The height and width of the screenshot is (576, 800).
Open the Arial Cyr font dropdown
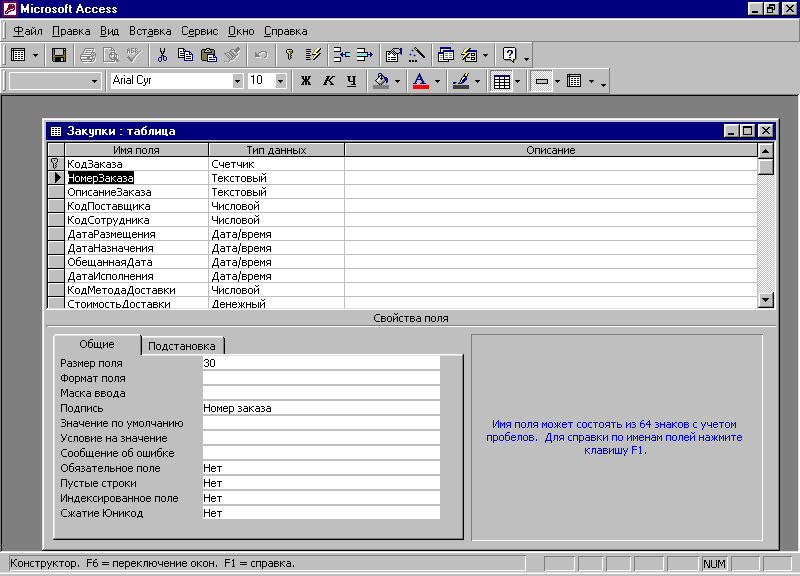(x=237, y=81)
